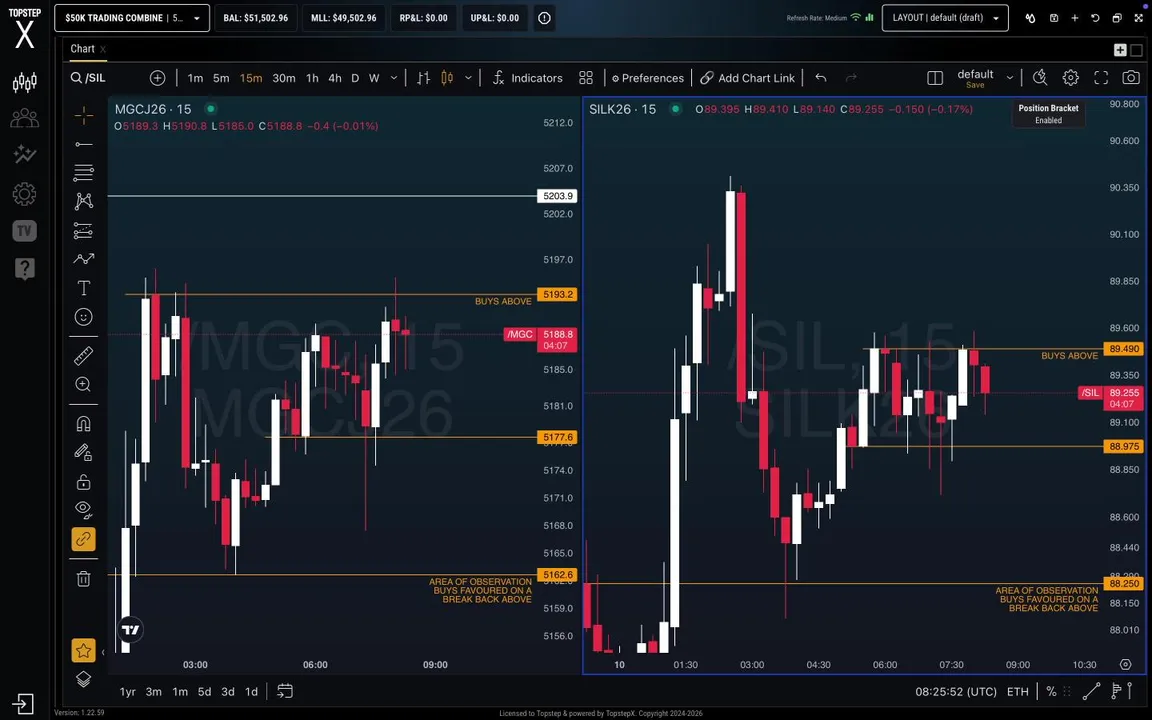Open the object tree layers icon
Screen dimensions: 1152x720
click(84, 679)
